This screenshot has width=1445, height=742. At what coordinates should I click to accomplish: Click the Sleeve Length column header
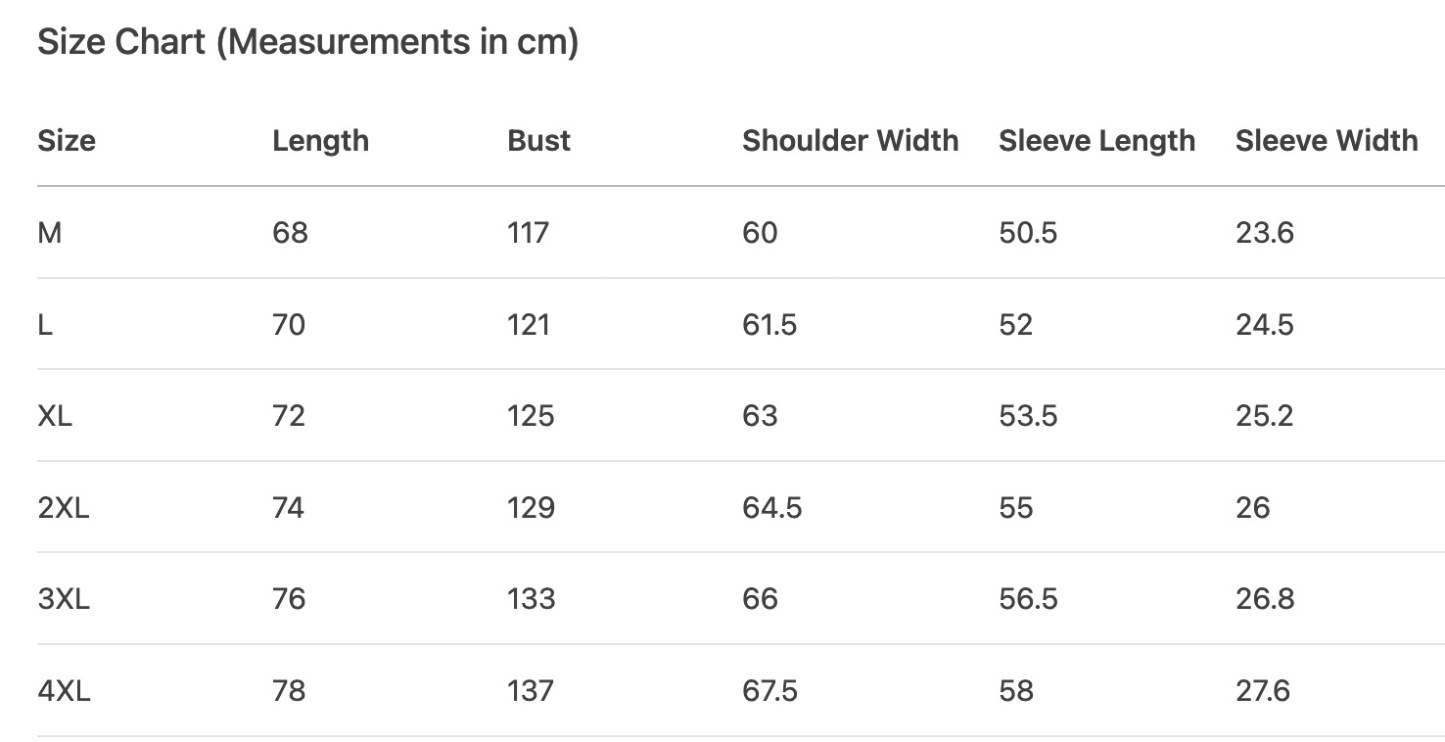1097,140
